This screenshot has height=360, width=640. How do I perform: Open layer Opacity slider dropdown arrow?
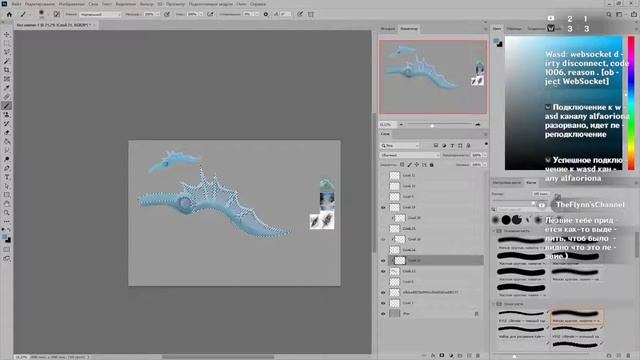(485, 155)
